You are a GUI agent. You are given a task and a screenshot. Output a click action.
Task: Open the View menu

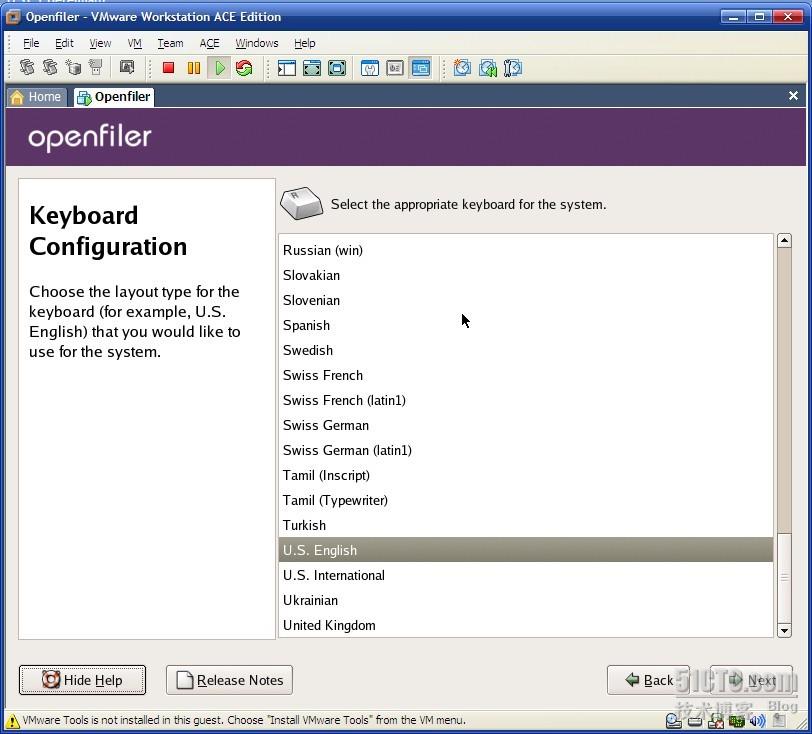[100, 44]
